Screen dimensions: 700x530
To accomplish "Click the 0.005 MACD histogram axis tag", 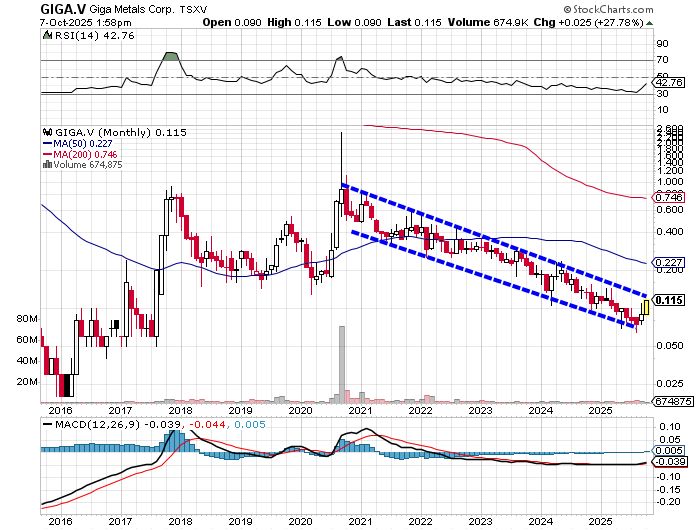I will pyautogui.click(x=668, y=451).
